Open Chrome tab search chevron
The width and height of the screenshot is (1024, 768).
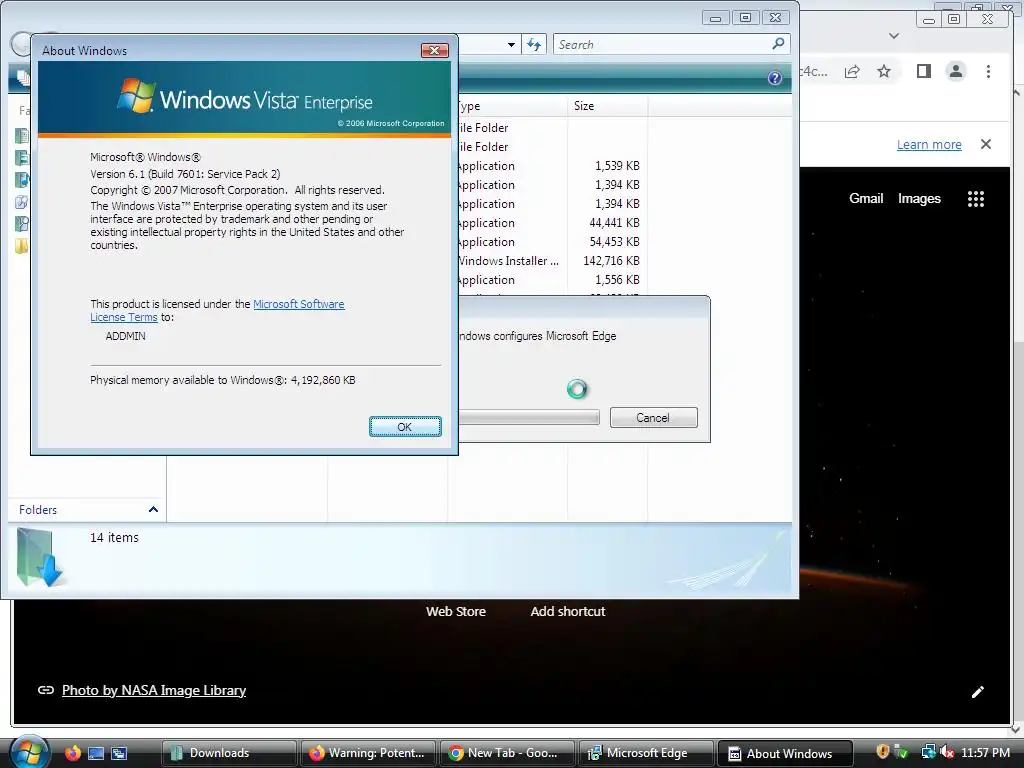click(x=894, y=36)
